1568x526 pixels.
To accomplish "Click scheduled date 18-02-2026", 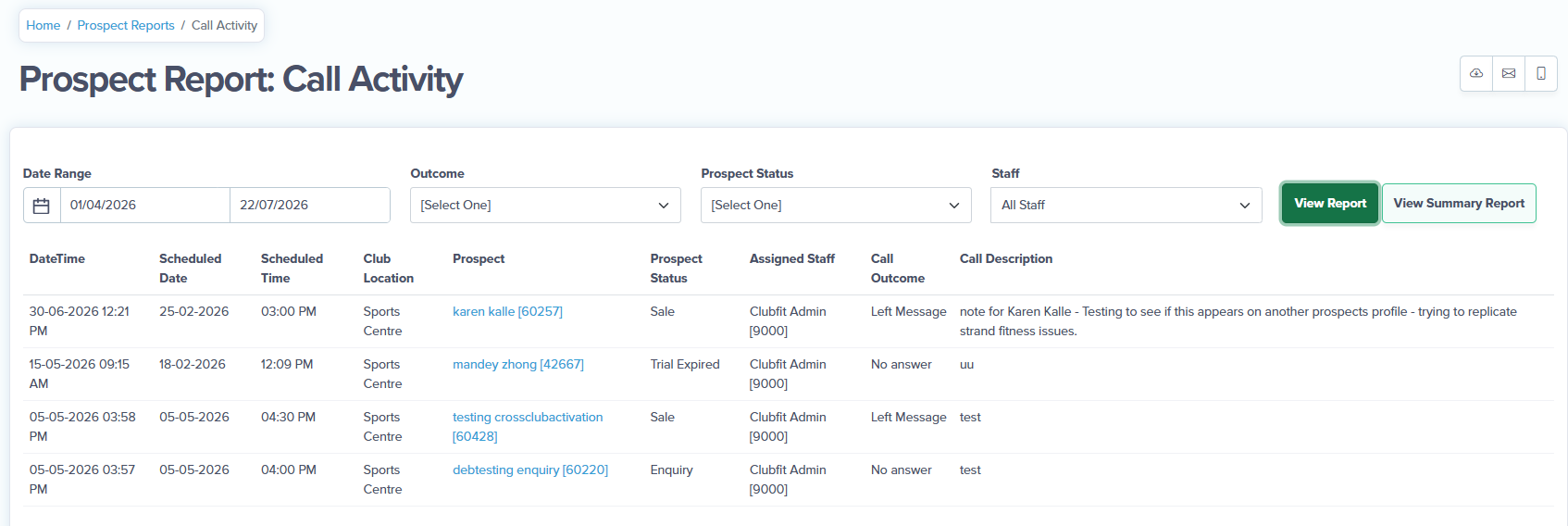I will tap(193, 365).
